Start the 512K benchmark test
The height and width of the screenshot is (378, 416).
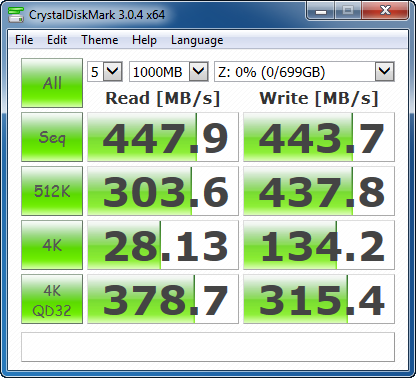pos(52,191)
